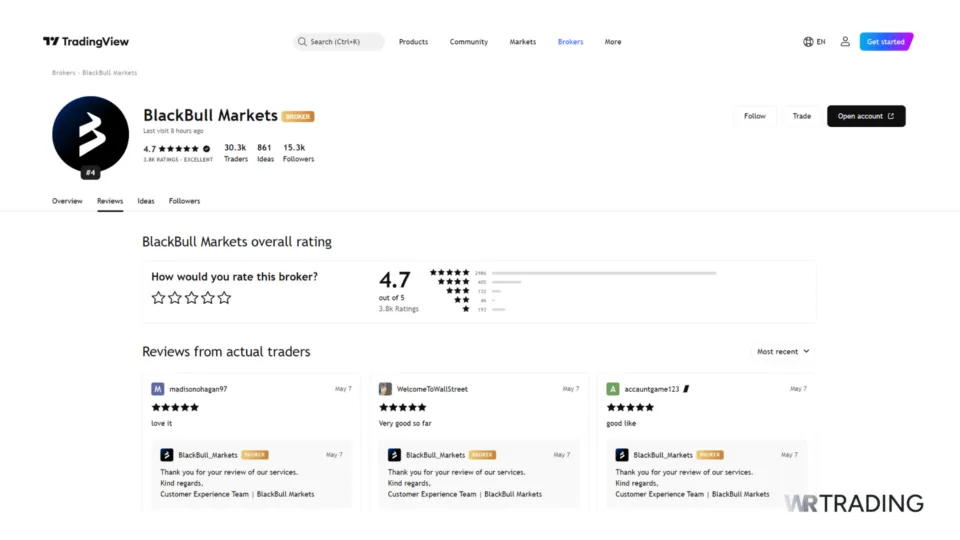Click accountgame123's avatar icon
The width and height of the screenshot is (960, 540).
tap(613, 389)
